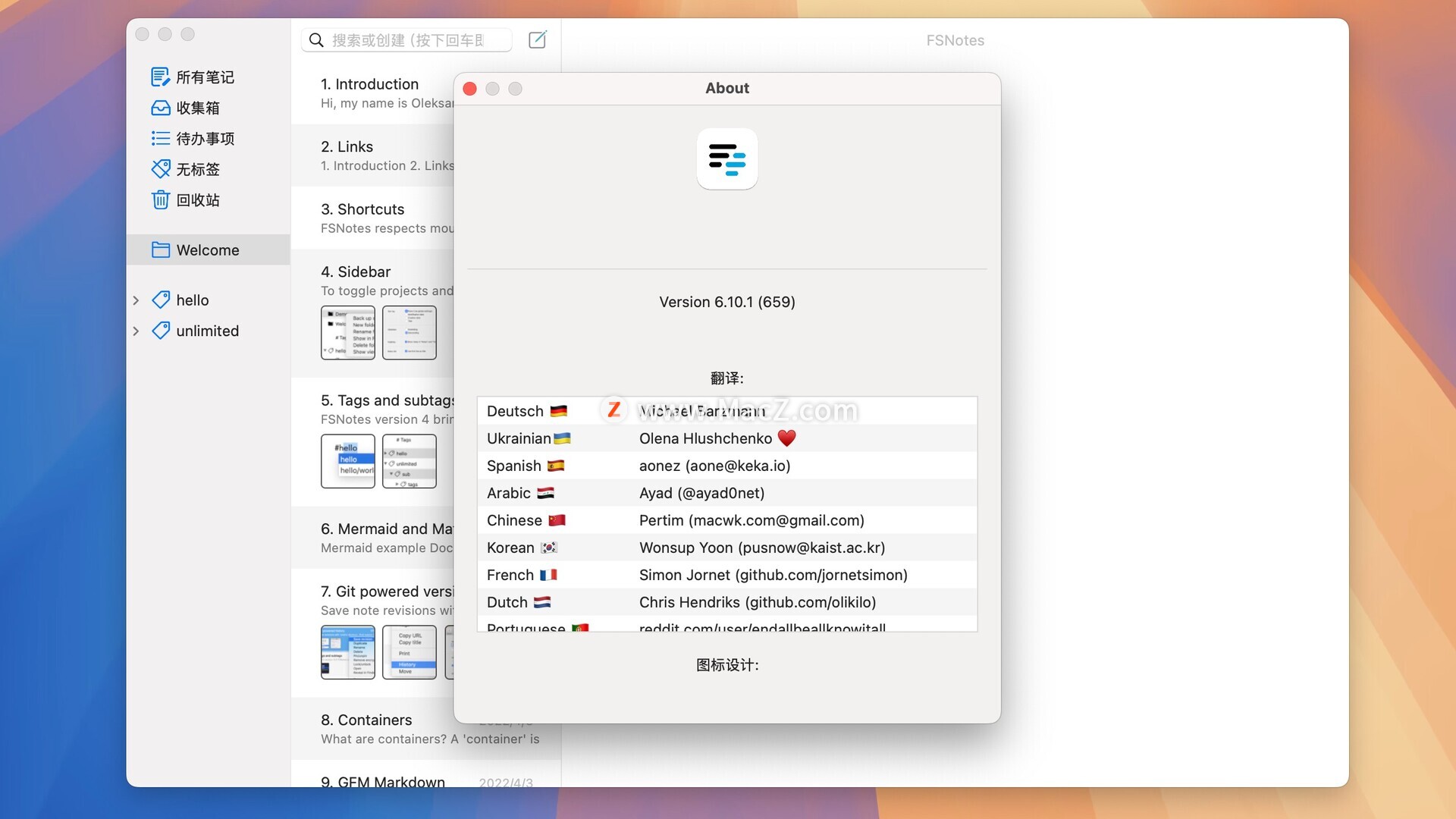Open the '9. GFM Markdown' note
This screenshot has width=1456, height=819.
point(426,774)
